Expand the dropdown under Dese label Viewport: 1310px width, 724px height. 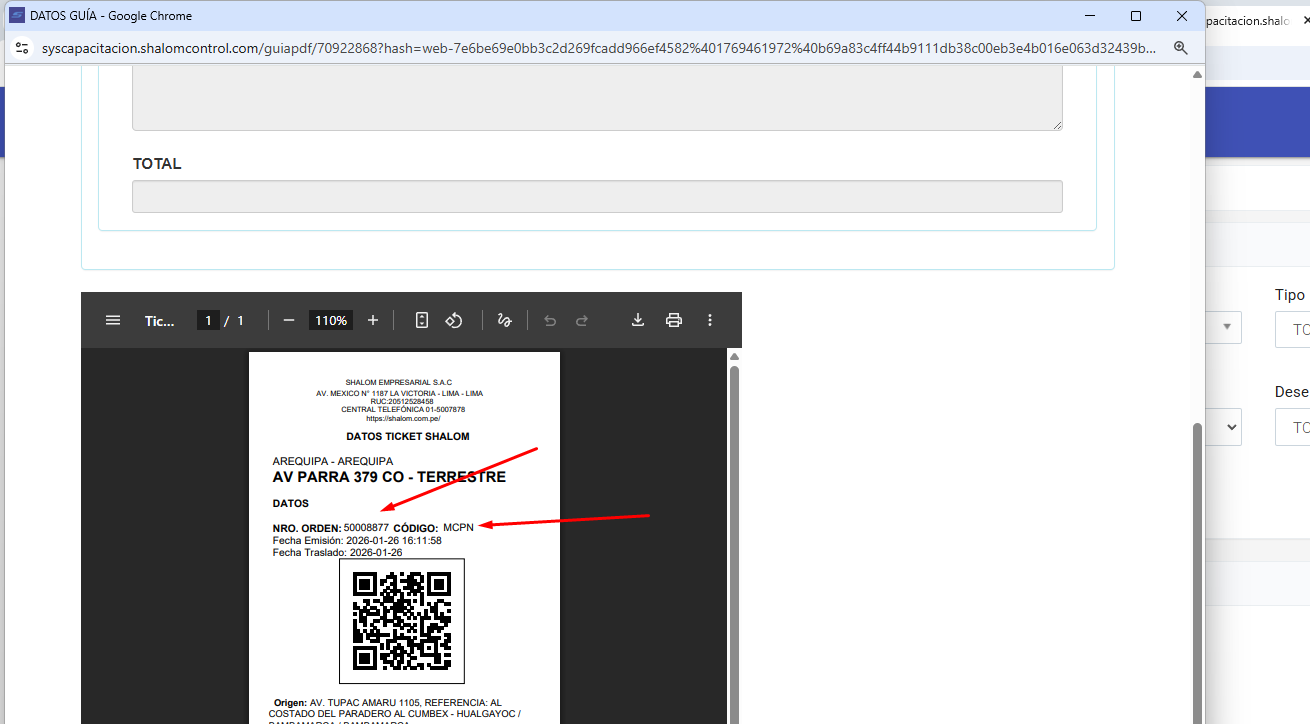point(1292,427)
